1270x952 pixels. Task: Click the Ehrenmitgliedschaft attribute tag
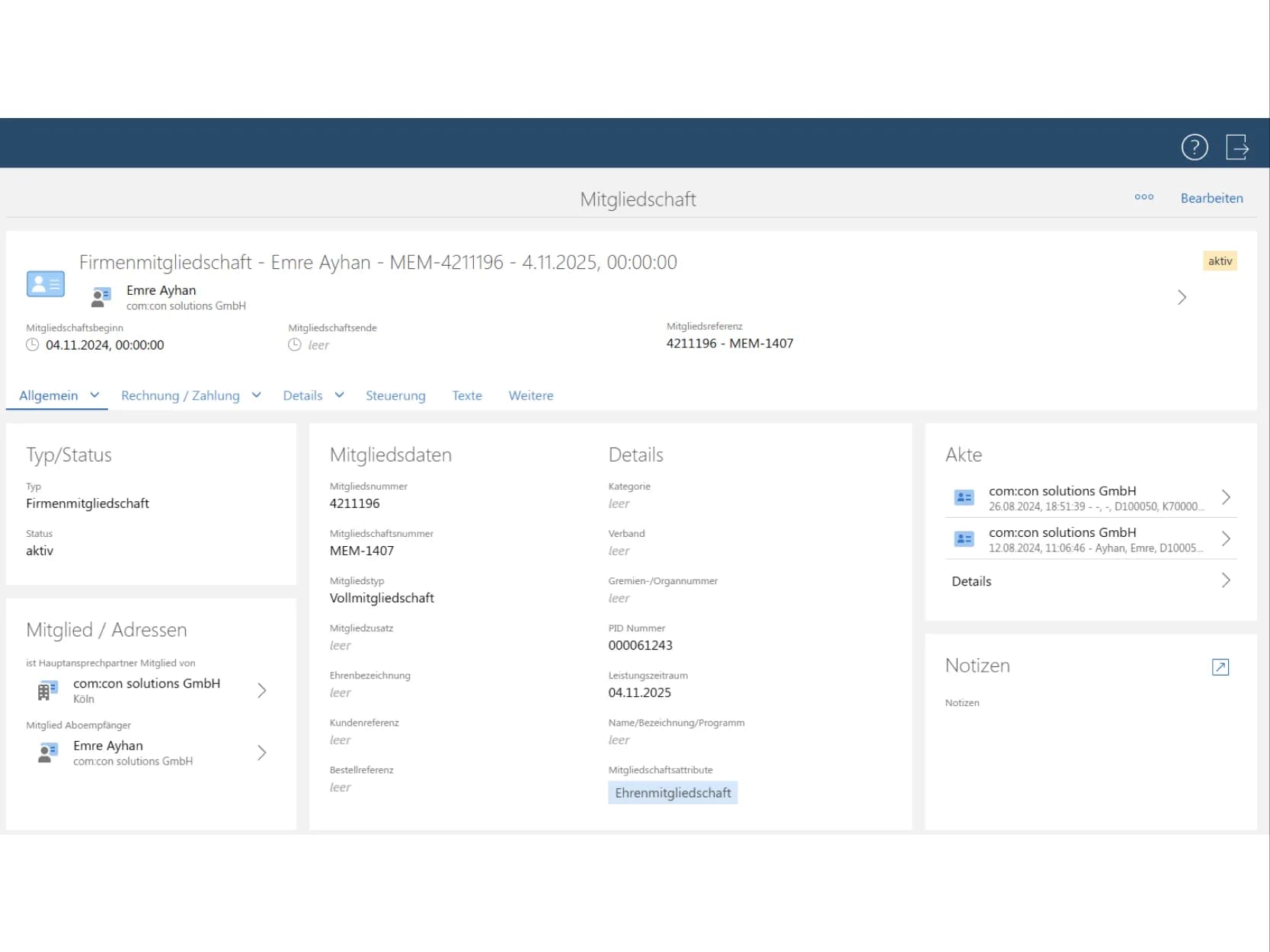pyautogui.click(x=673, y=793)
